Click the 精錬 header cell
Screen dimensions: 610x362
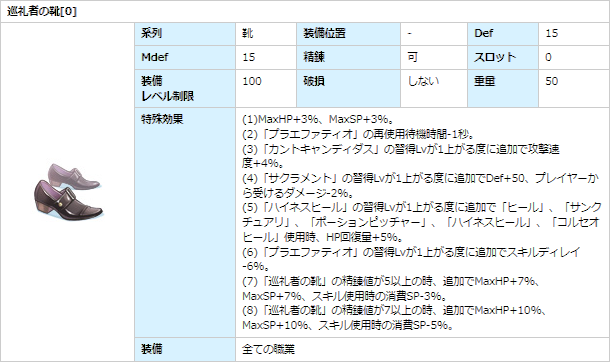tap(348, 57)
